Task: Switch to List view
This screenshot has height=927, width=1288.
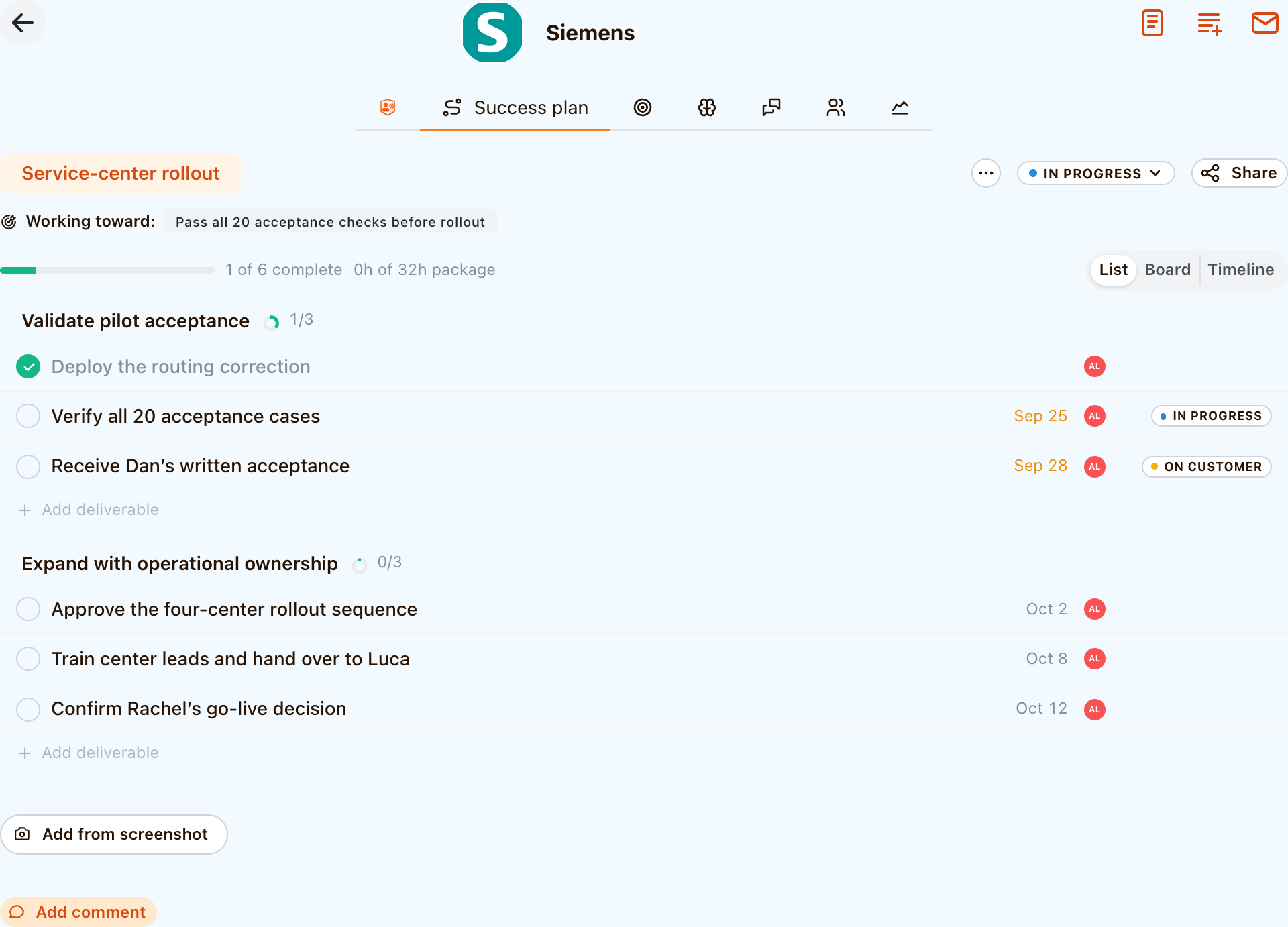Action: click(x=1113, y=270)
